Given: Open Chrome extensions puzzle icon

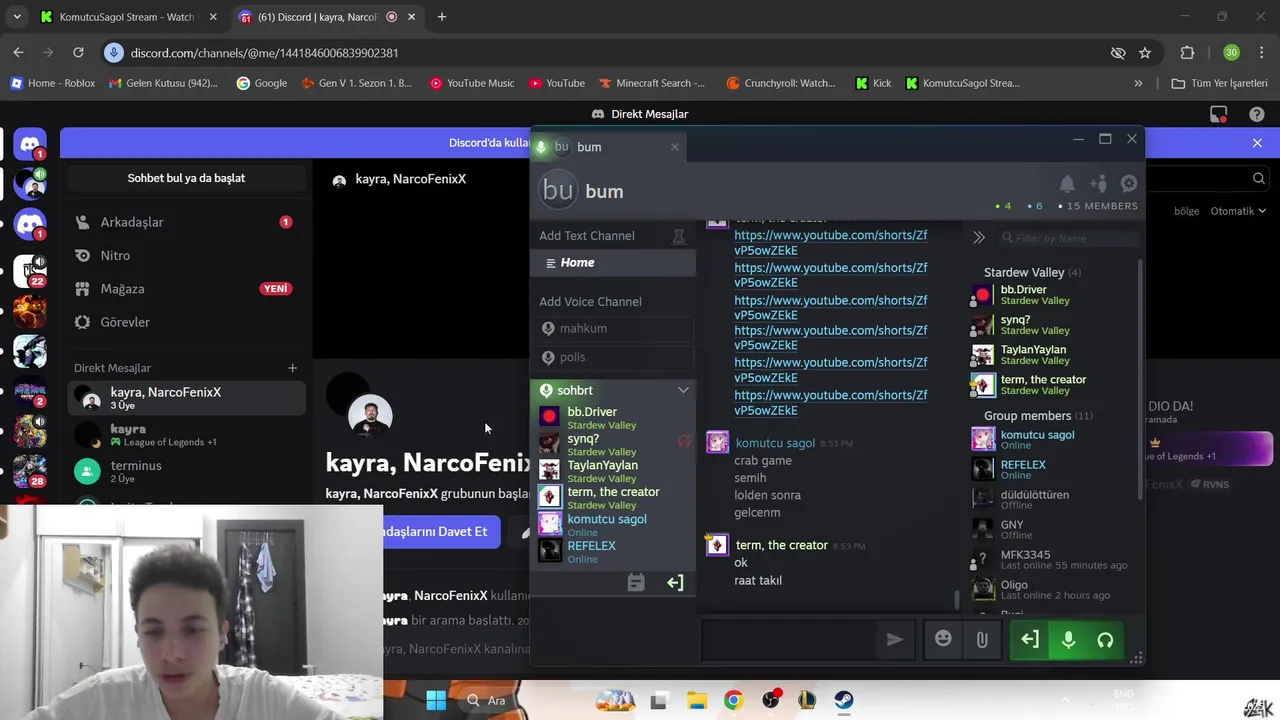Looking at the screenshot, I should tap(1188, 53).
